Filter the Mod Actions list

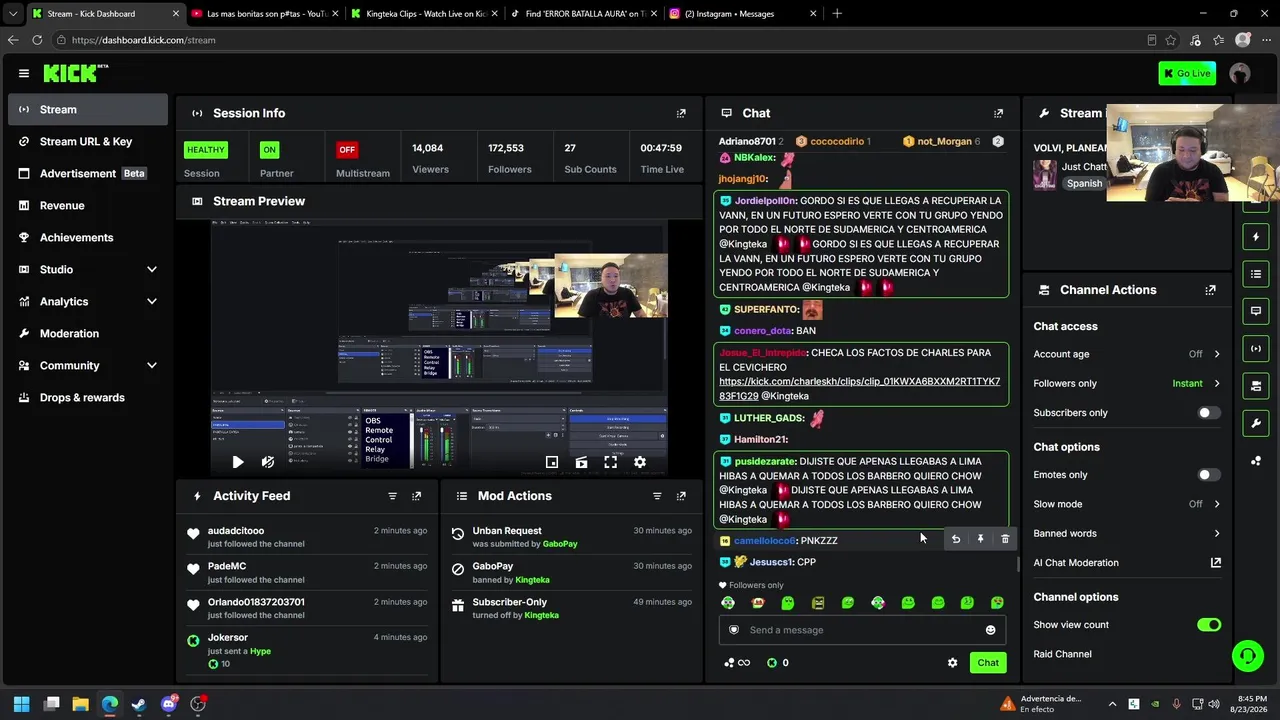(657, 496)
